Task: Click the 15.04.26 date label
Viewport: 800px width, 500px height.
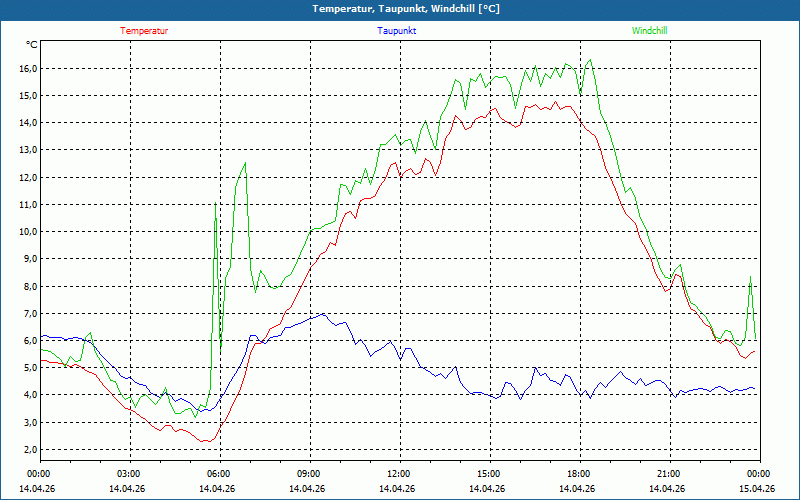Action: 757,489
